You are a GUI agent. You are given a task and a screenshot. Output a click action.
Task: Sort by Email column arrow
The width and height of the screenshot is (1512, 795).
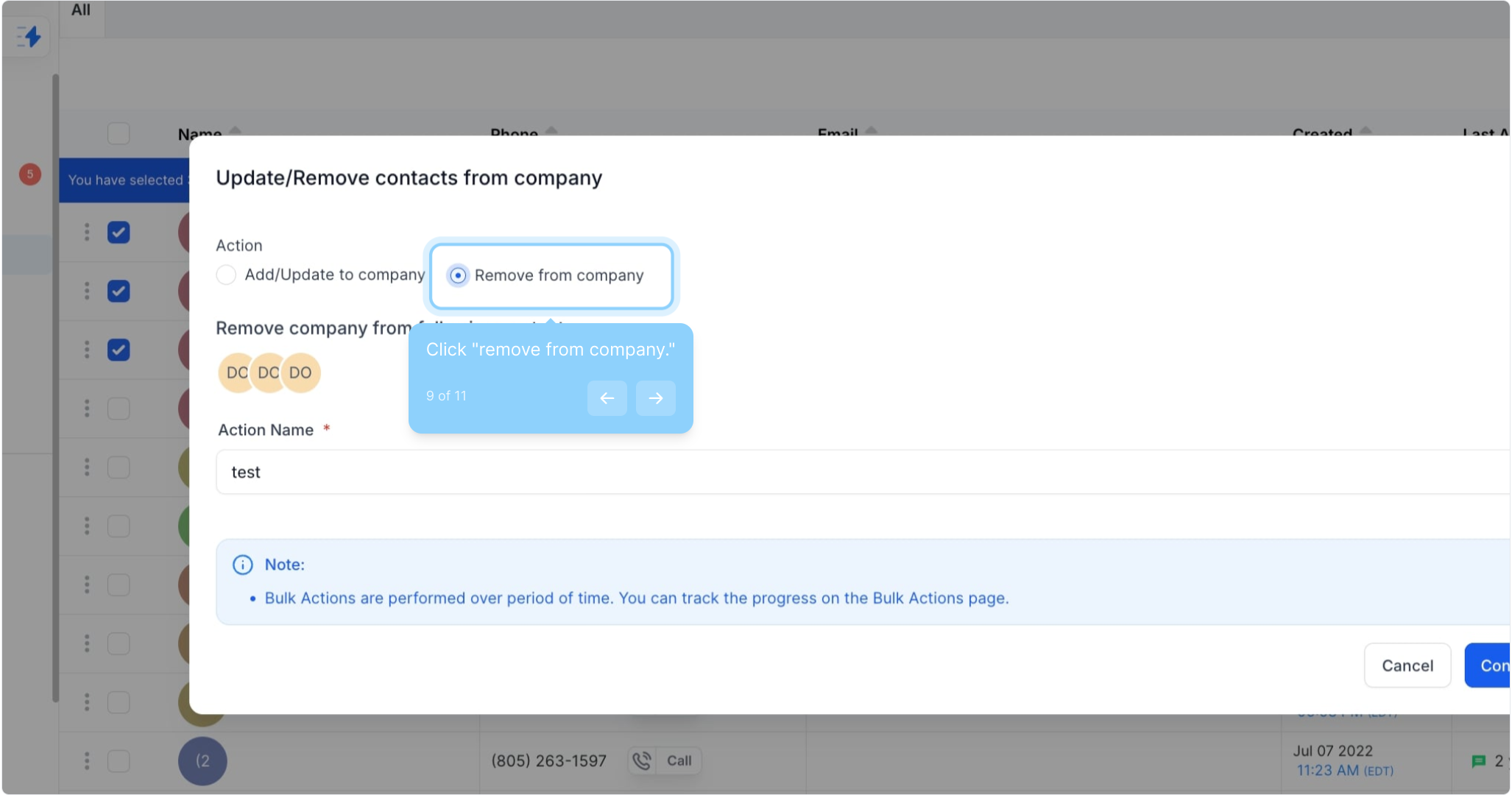pos(871,130)
